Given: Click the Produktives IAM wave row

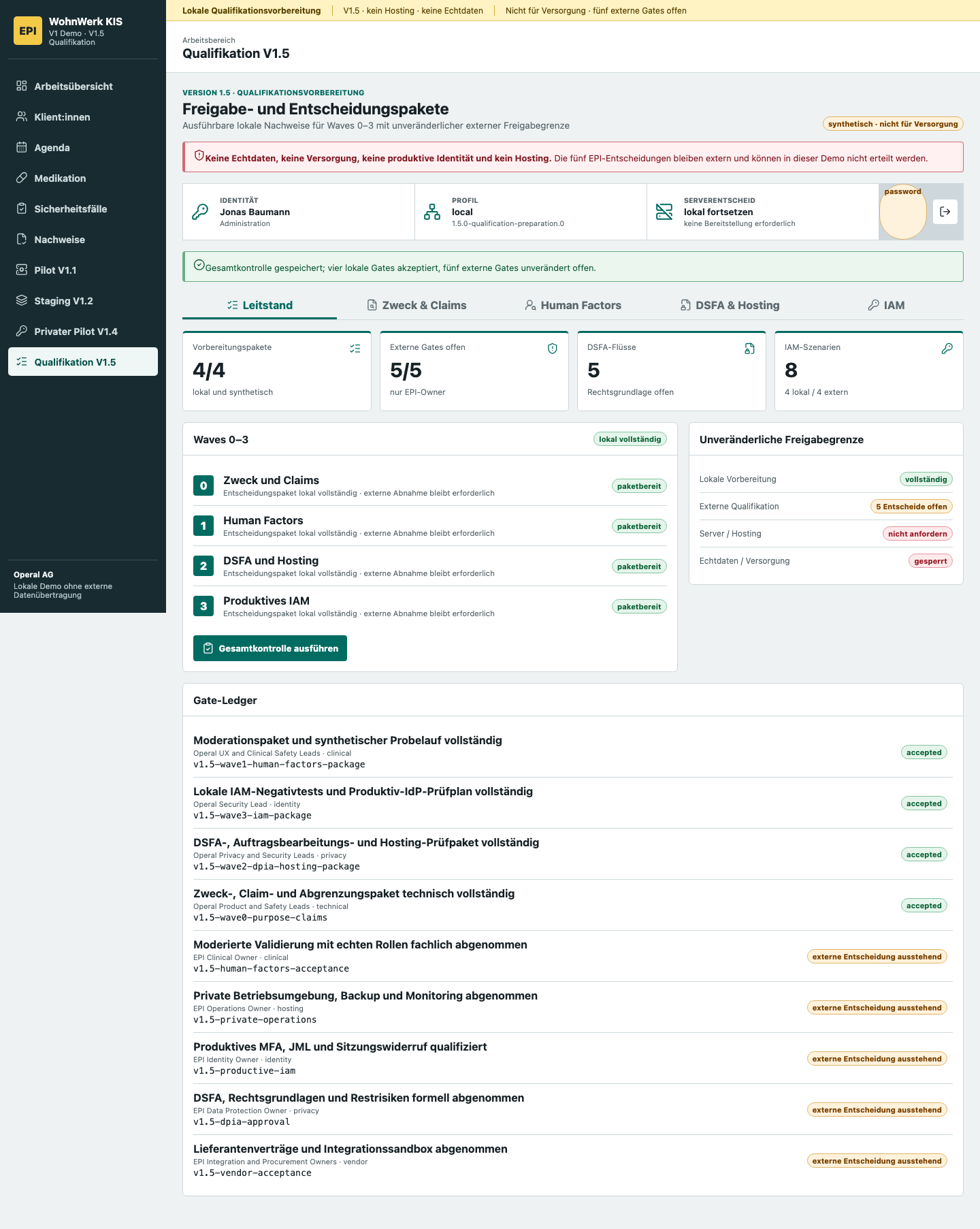Looking at the screenshot, I should tap(430, 607).
